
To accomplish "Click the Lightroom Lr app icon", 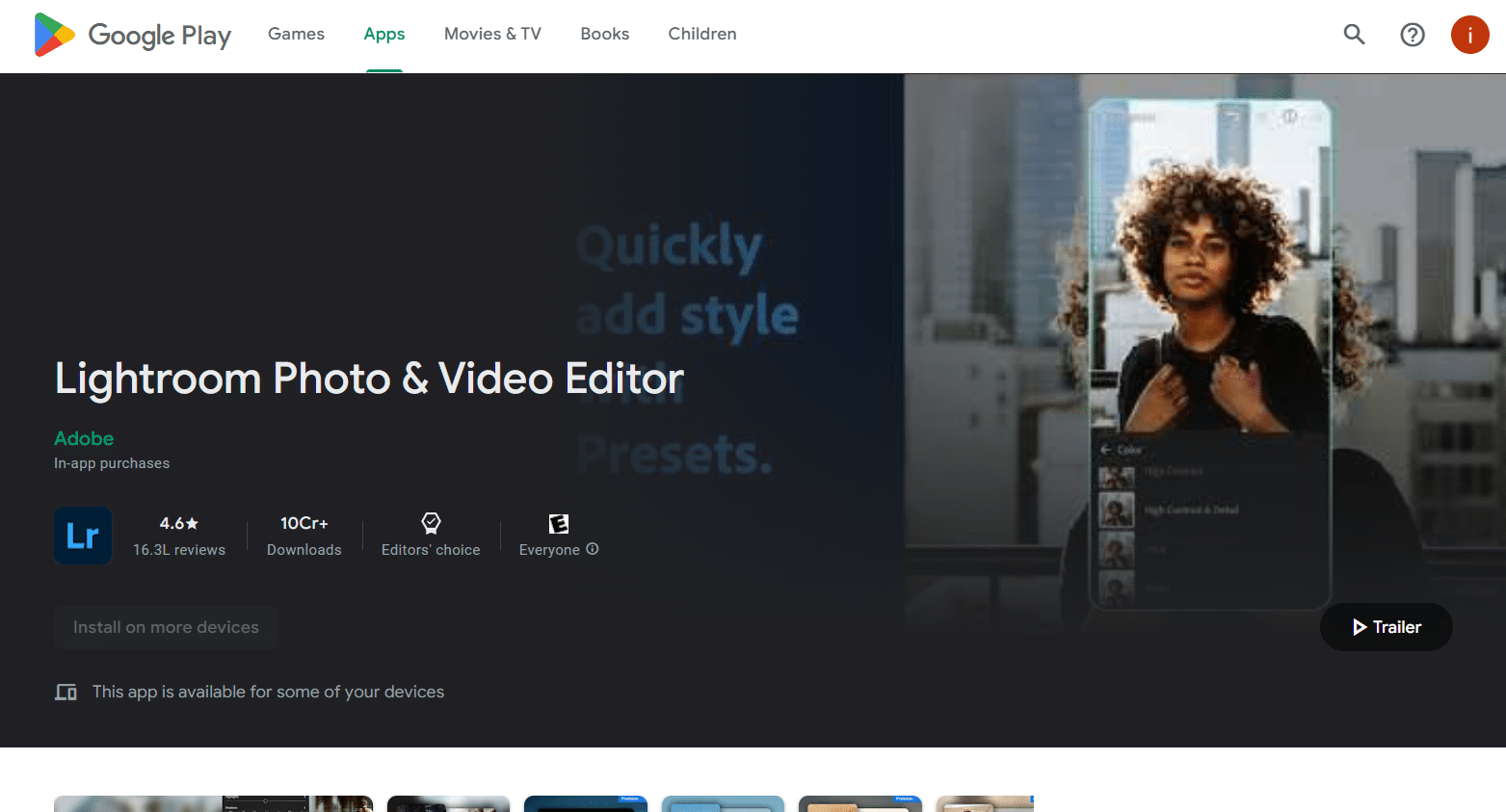I will coord(83,536).
